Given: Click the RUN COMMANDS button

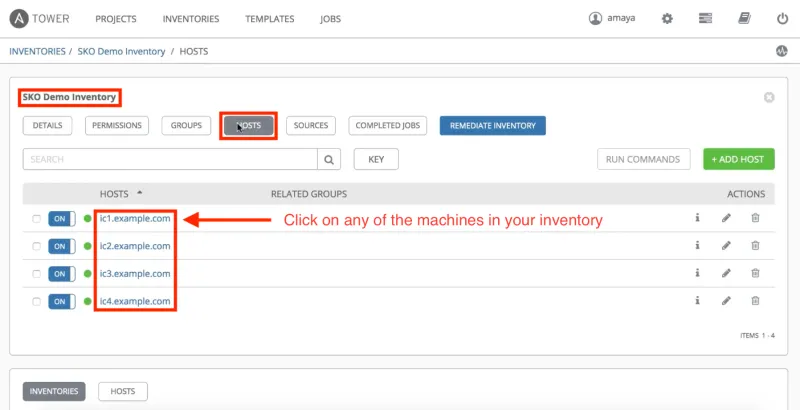Looking at the screenshot, I should [643, 160].
